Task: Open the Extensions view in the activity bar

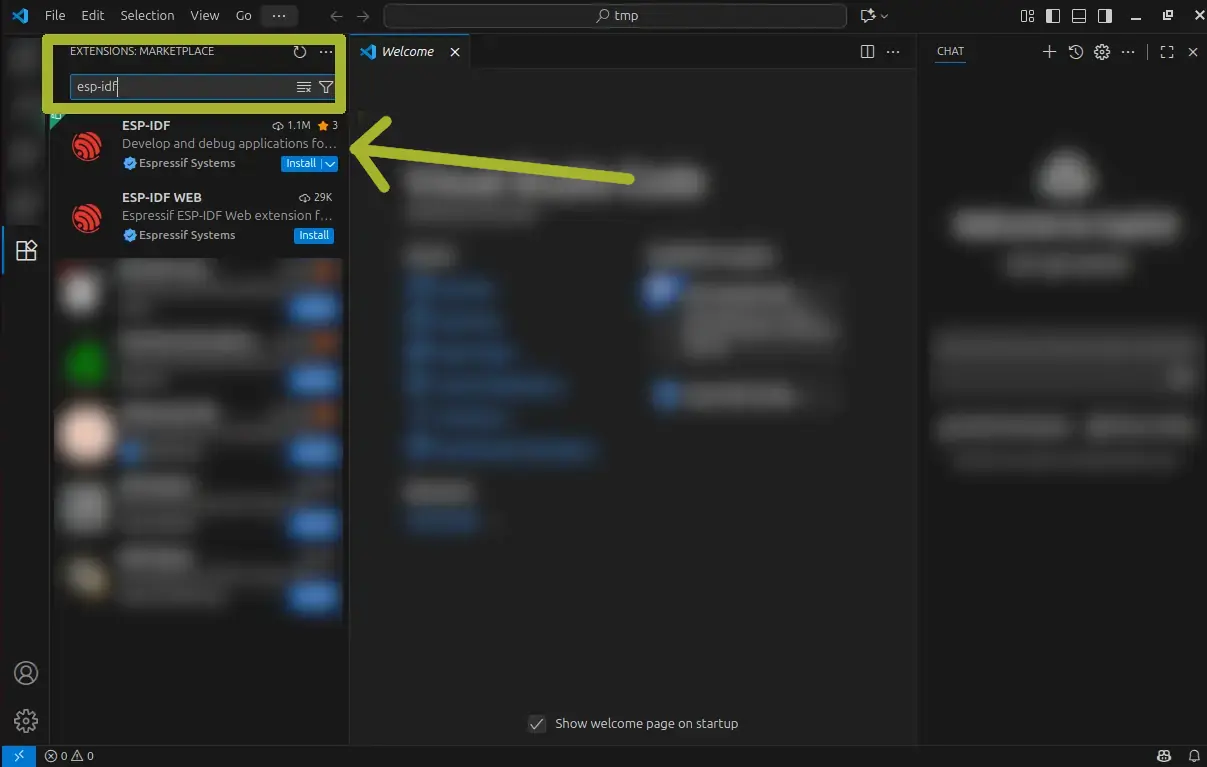Action: tap(26, 250)
